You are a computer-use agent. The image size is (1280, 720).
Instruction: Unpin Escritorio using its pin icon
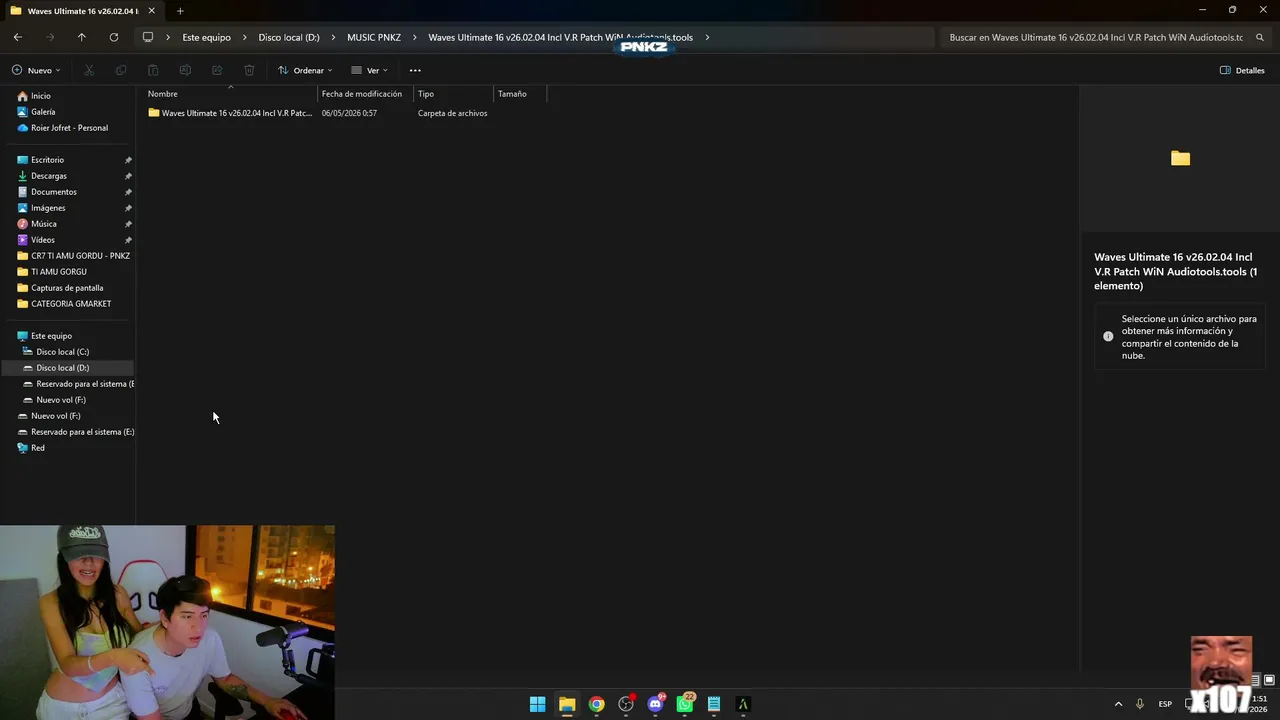(x=128, y=160)
